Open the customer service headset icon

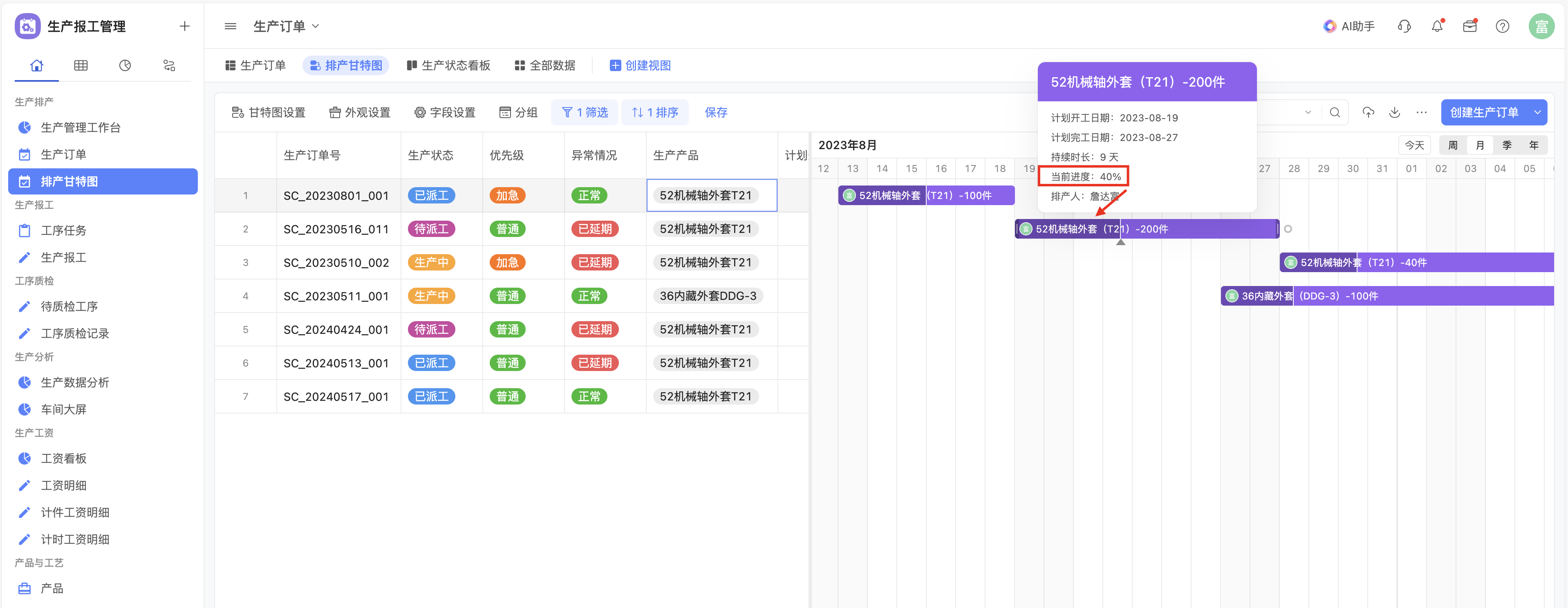click(x=1404, y=26)
